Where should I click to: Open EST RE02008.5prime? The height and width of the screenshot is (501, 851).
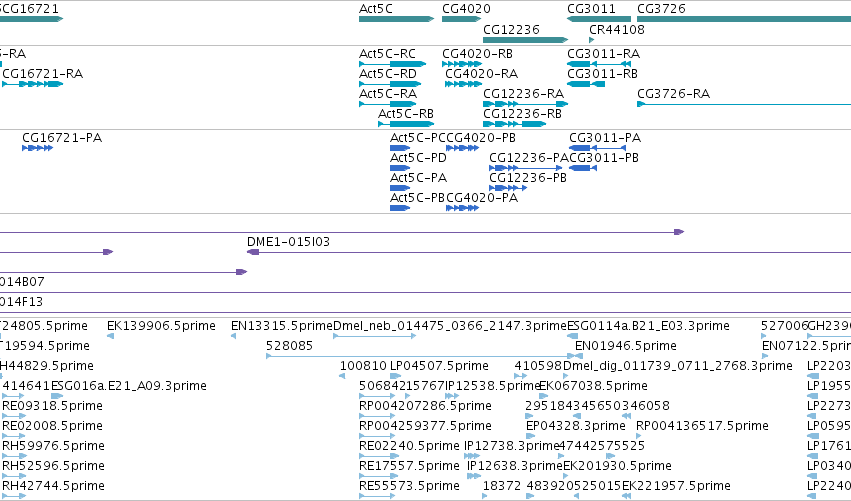(52, 426)
